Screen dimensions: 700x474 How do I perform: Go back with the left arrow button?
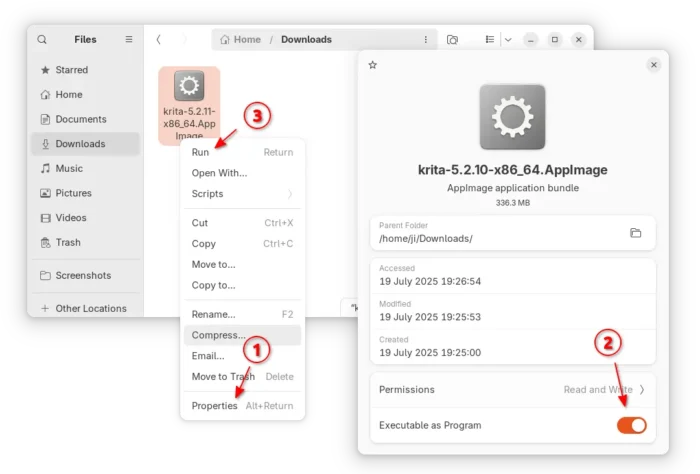pos(159,39)
